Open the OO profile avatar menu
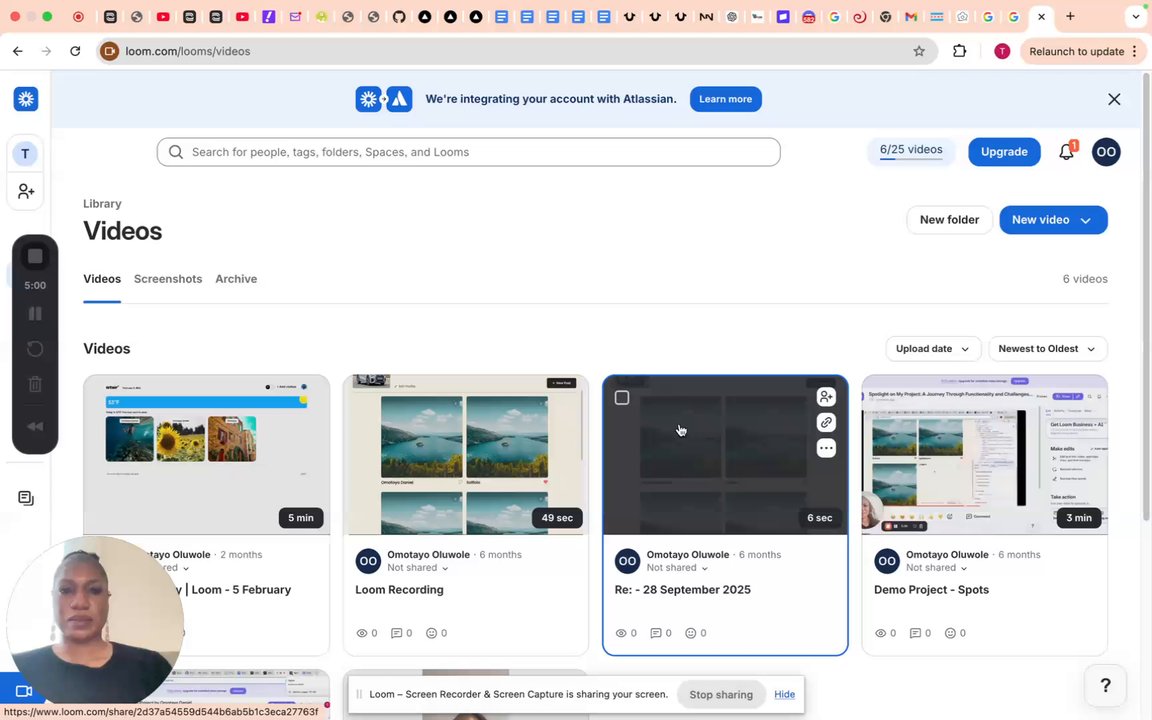Viewport: 1152px width, 720px height. point(1106,152)
